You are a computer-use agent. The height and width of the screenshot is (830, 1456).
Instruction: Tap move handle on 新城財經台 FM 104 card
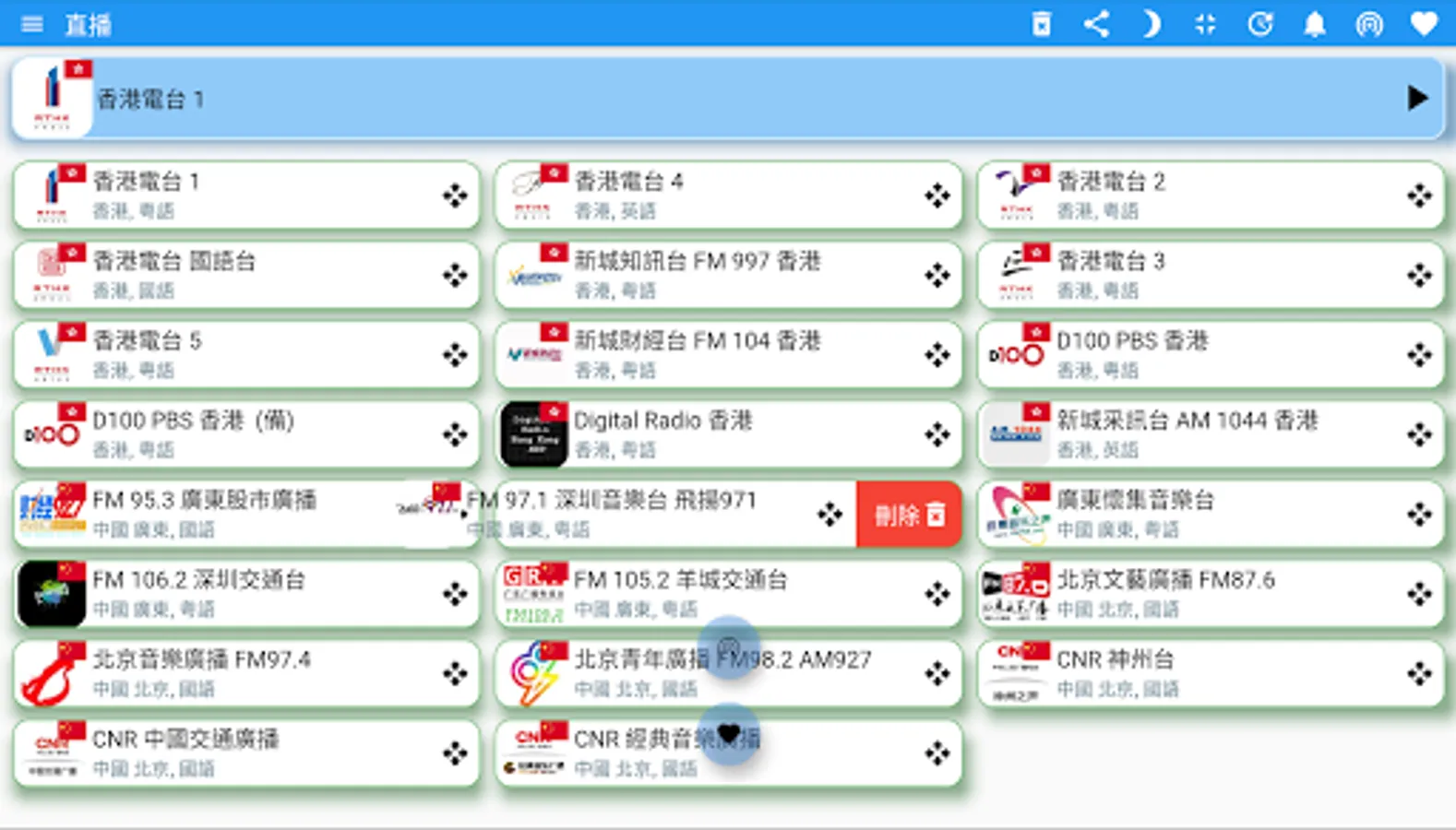point(937,355)
